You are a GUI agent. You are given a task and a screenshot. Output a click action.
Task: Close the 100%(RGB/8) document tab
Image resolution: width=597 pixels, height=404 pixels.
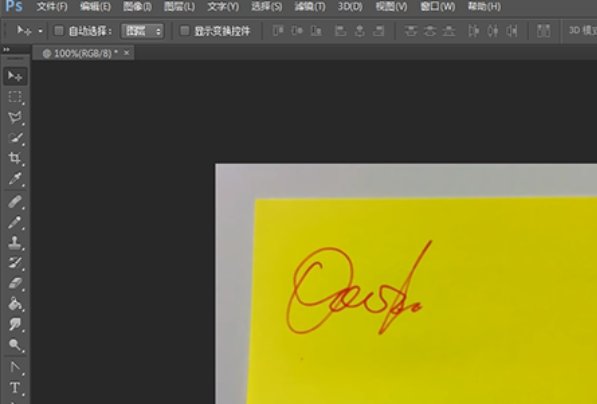[127, 53]
